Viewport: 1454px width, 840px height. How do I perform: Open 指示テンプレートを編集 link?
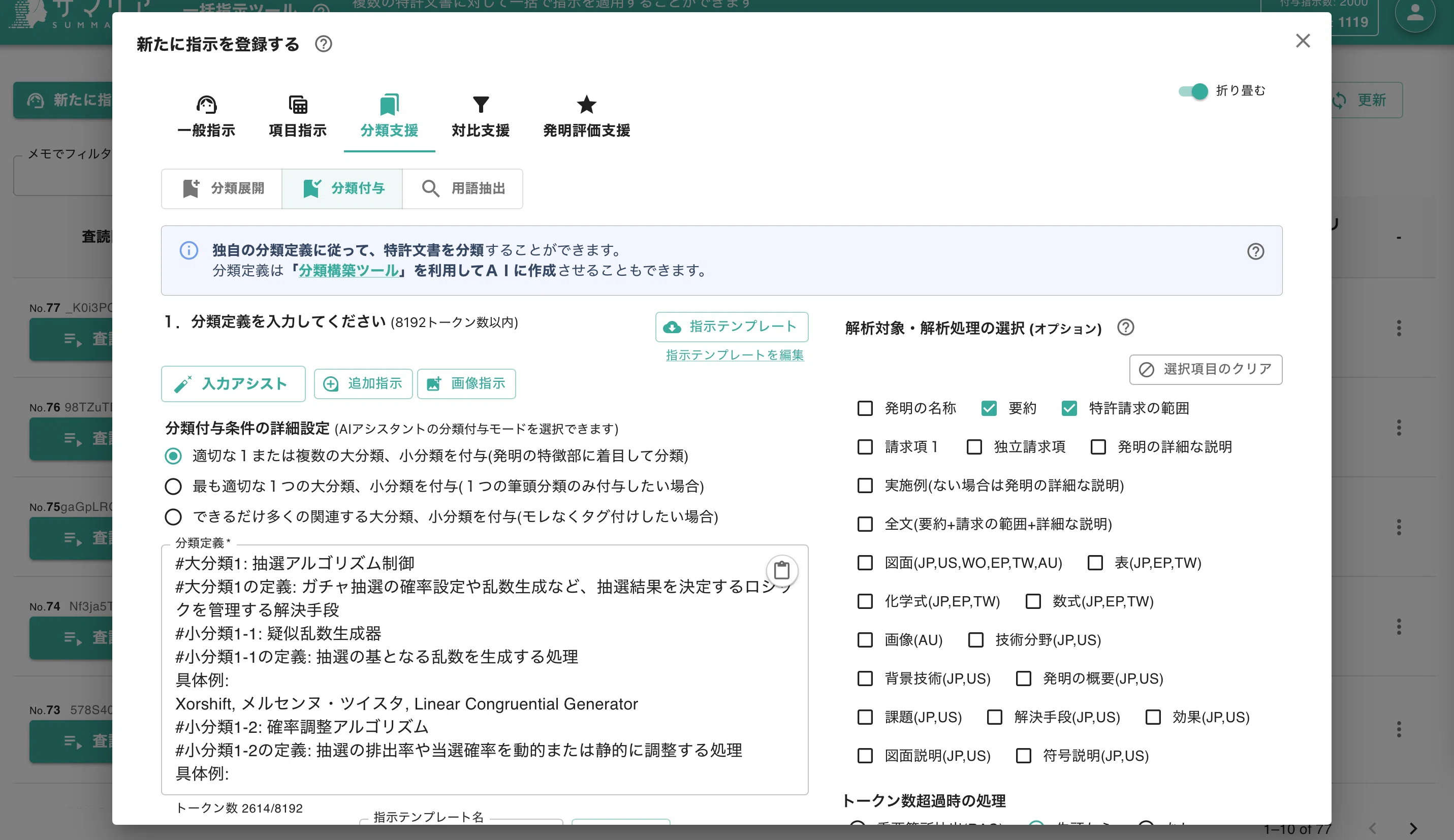[735, 355]
